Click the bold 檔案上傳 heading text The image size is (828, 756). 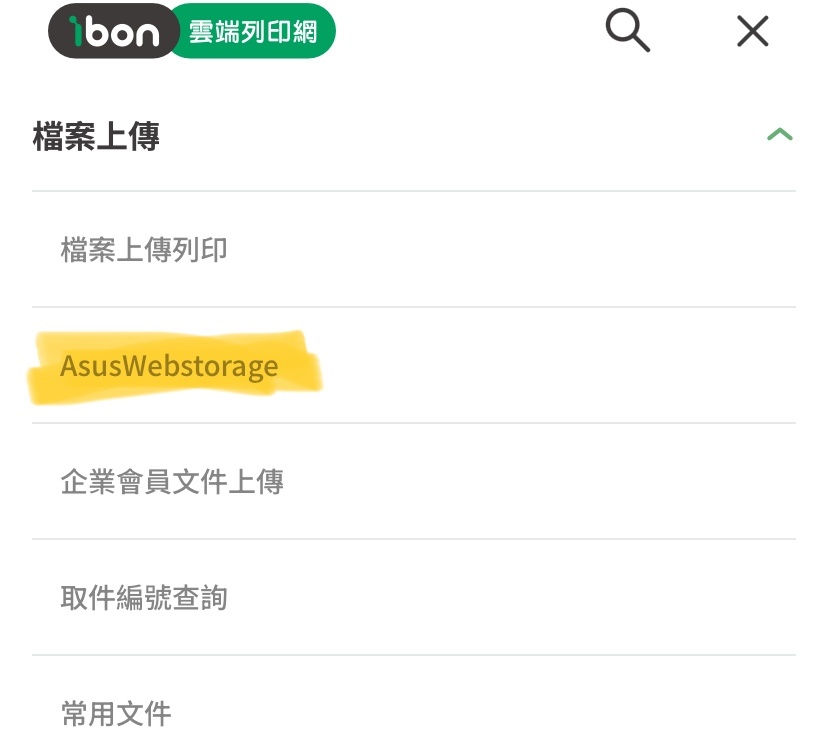tap(96, 136)
